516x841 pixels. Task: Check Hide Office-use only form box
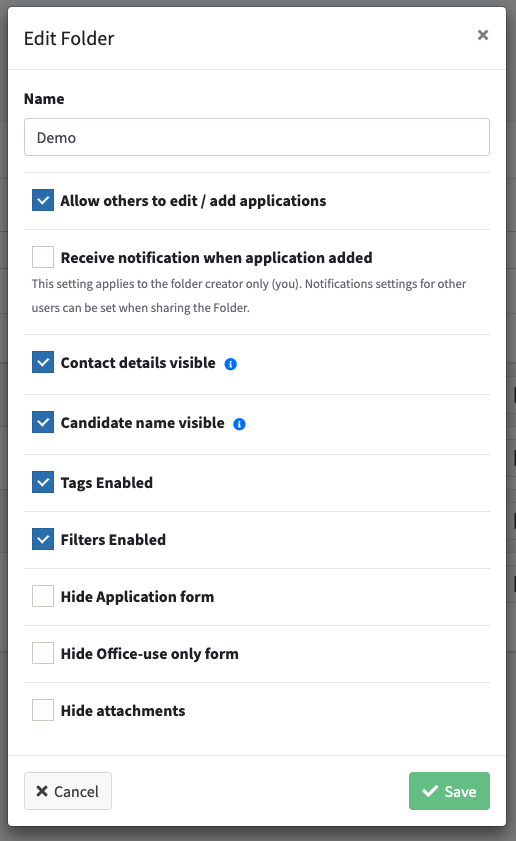pos(43,653)
